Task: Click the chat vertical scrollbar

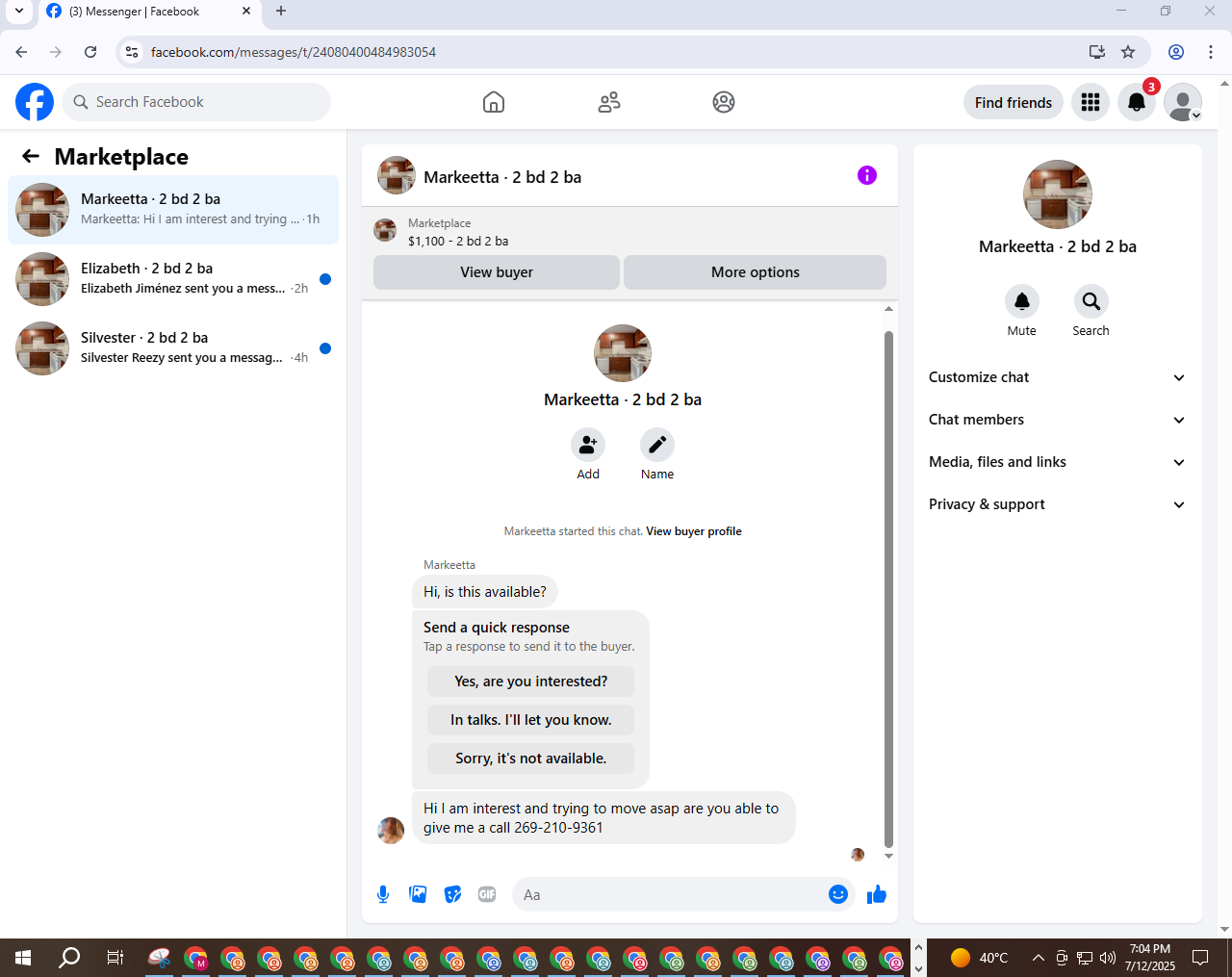Action: click(888, 589)
